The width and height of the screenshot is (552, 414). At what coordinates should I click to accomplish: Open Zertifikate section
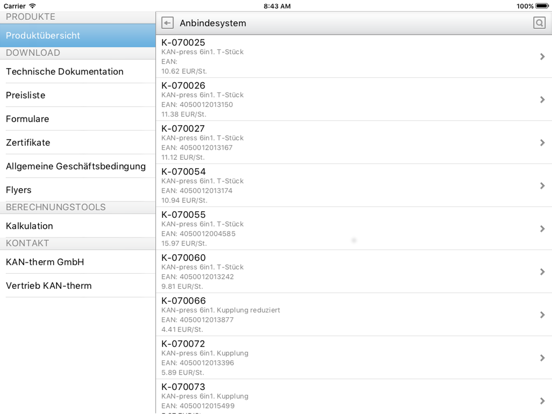click(x=77, y=143)
